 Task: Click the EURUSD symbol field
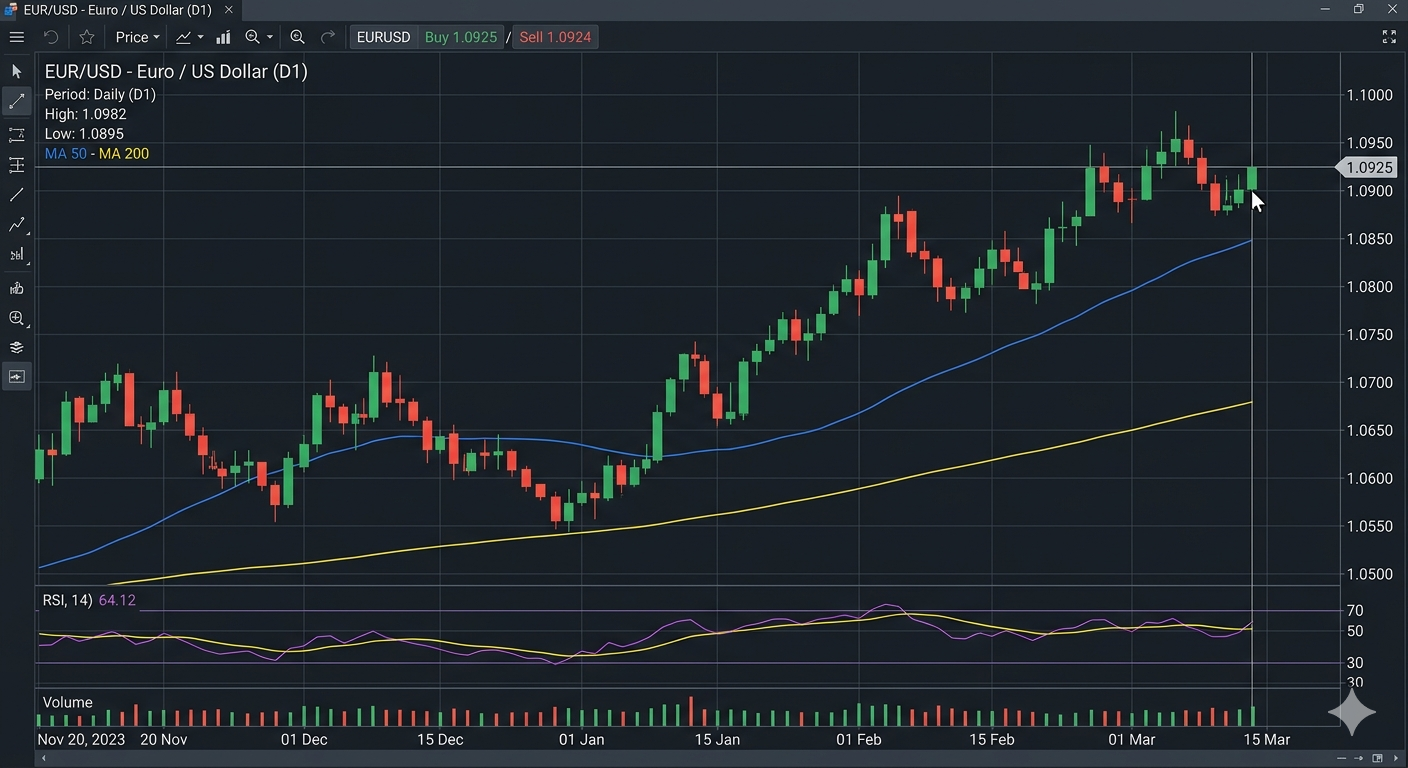383,37
